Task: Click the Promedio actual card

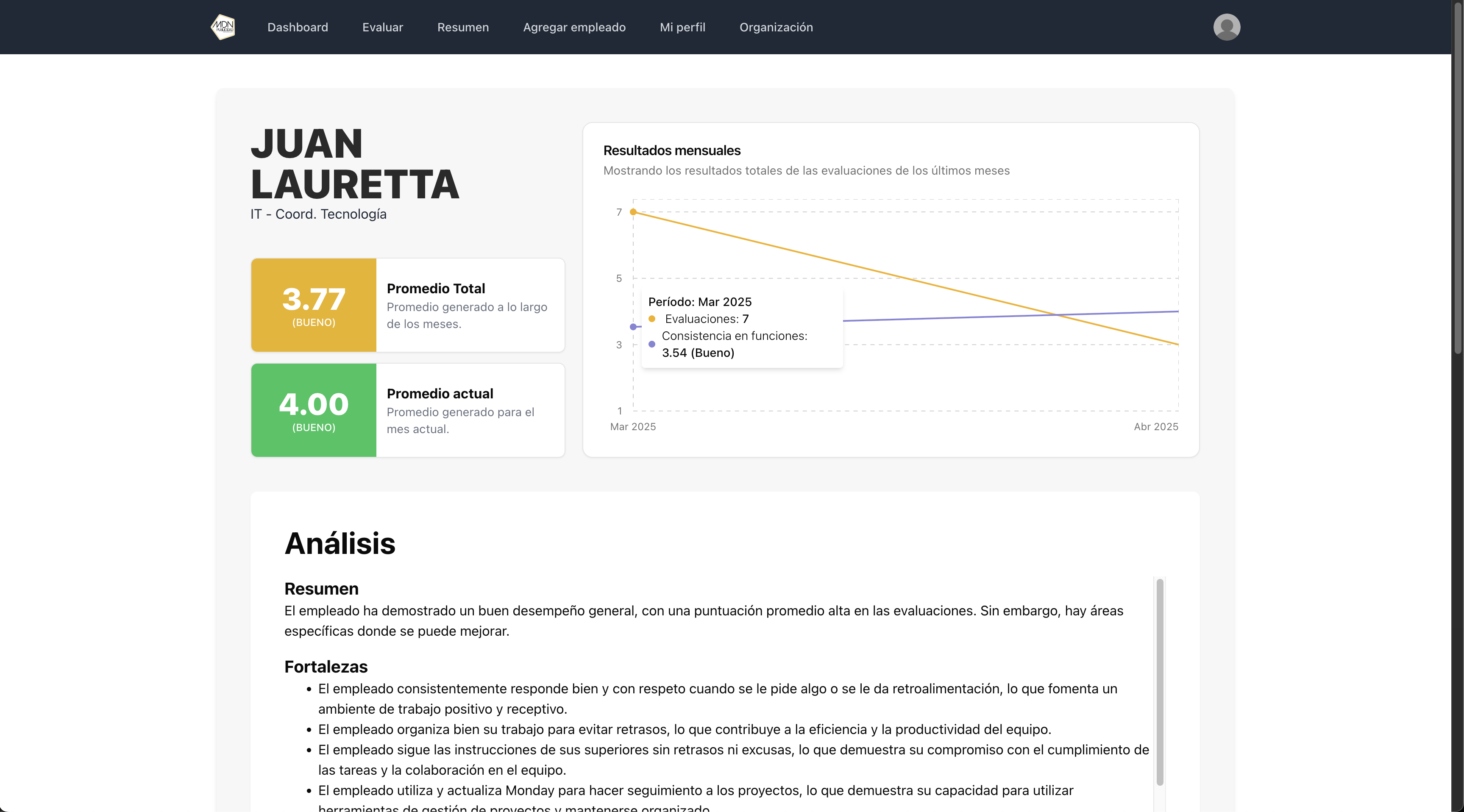Action: [x=470, y=410]
